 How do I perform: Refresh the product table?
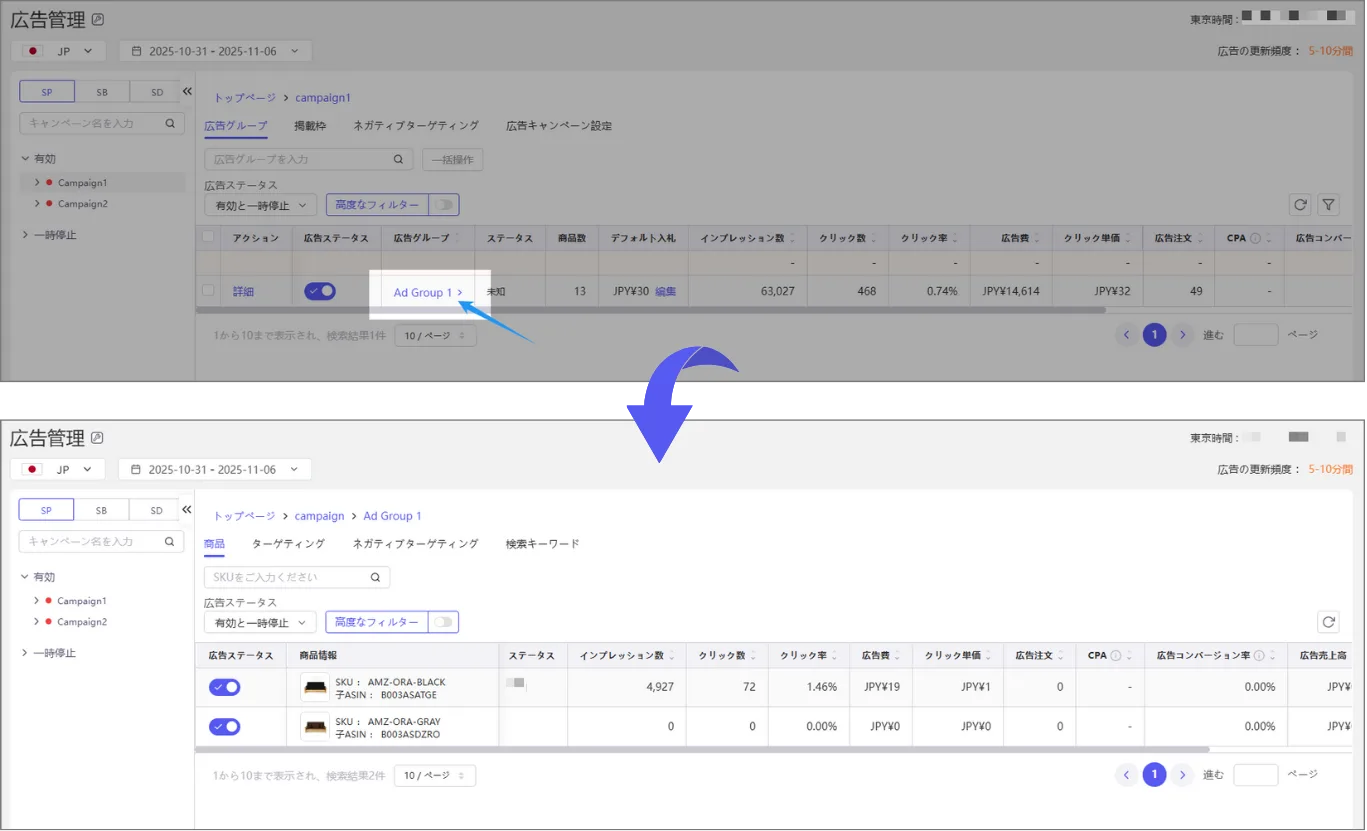1328,622
